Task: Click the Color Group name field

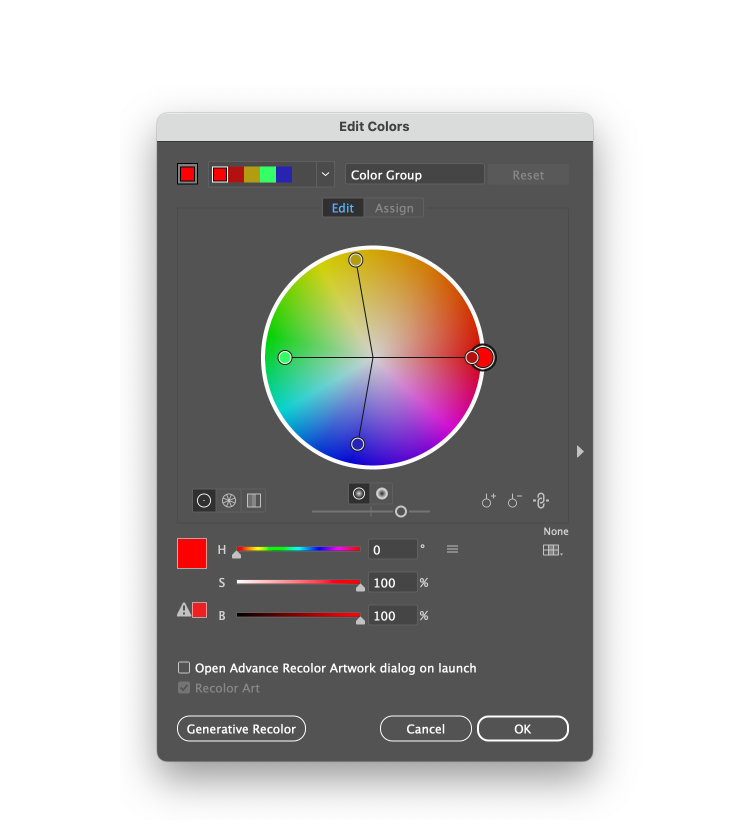Action: coord(414,174)
